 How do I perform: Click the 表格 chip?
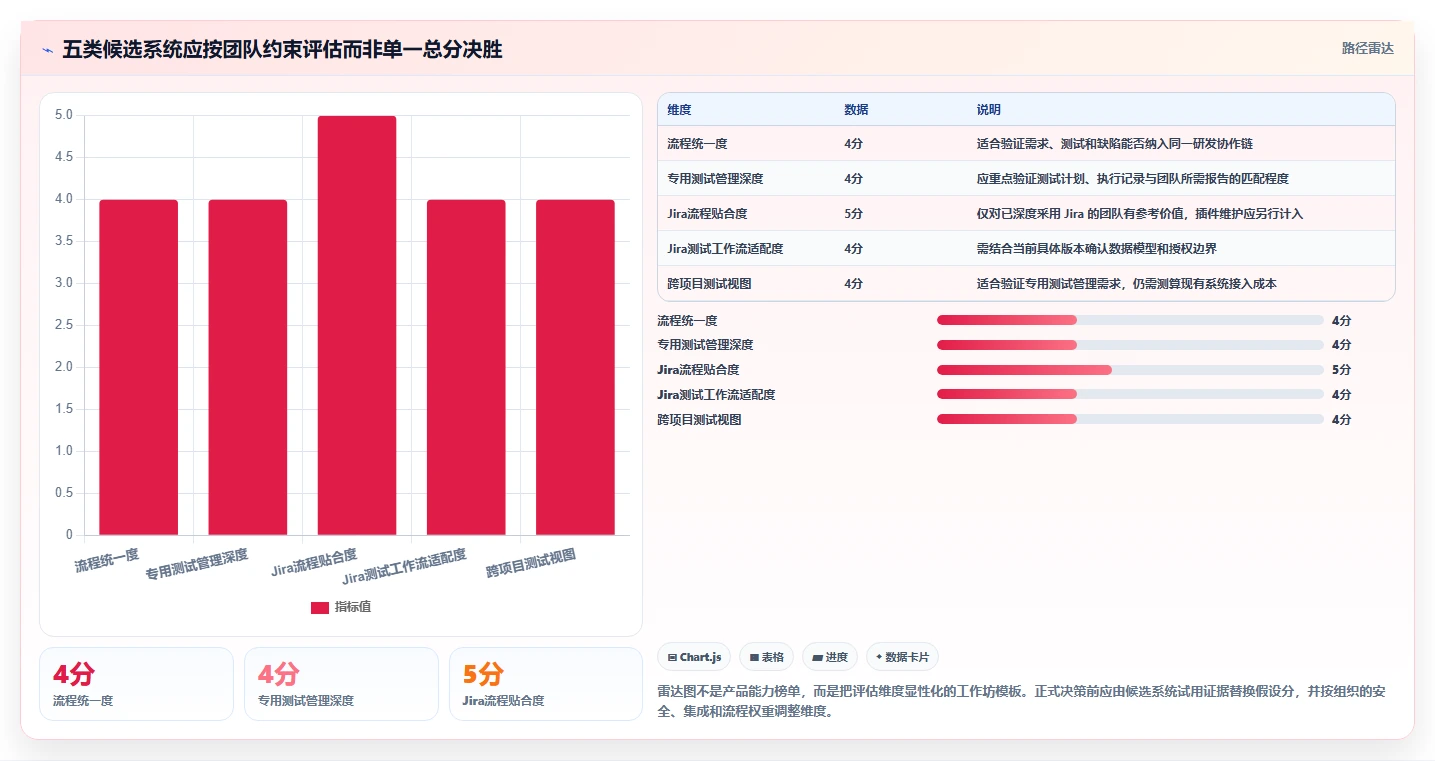[x=766, y=657]
